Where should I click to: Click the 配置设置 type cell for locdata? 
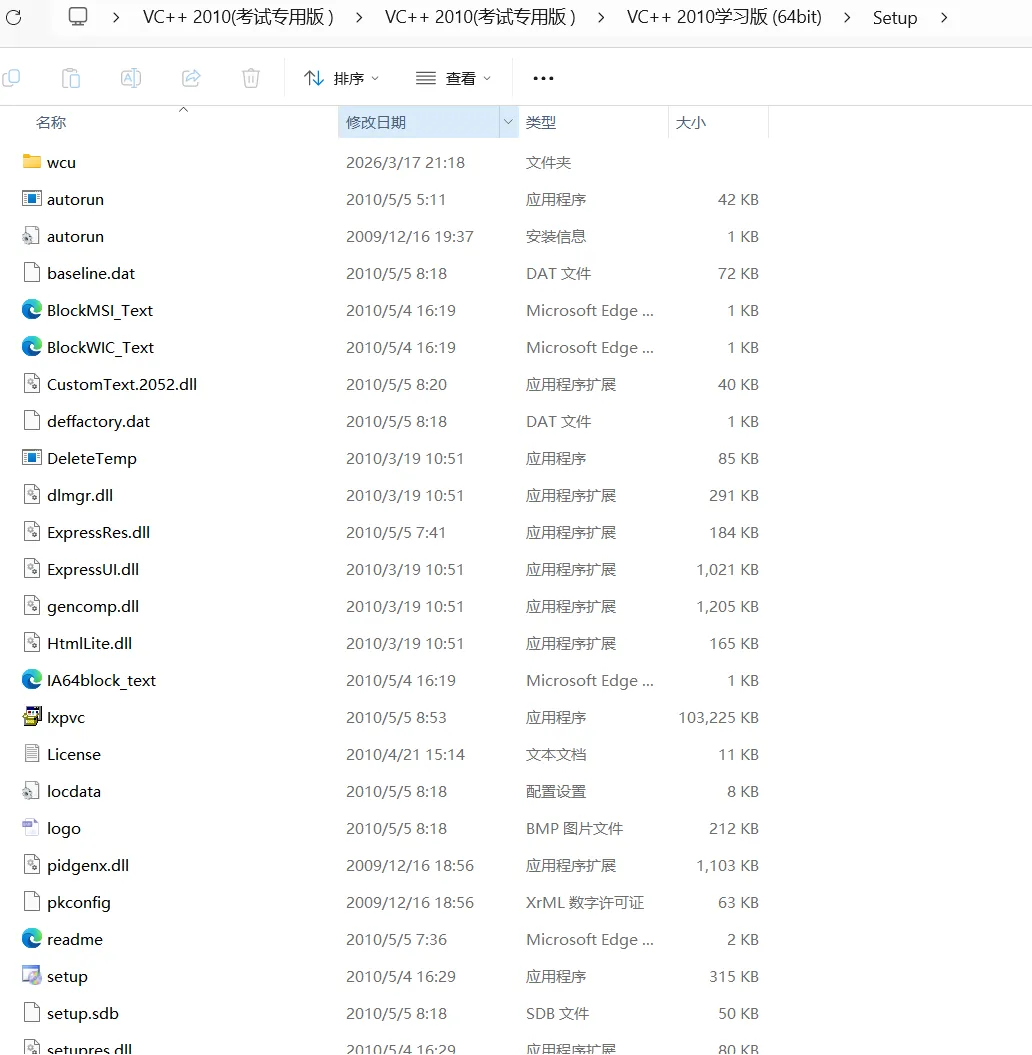coord(556,791)
